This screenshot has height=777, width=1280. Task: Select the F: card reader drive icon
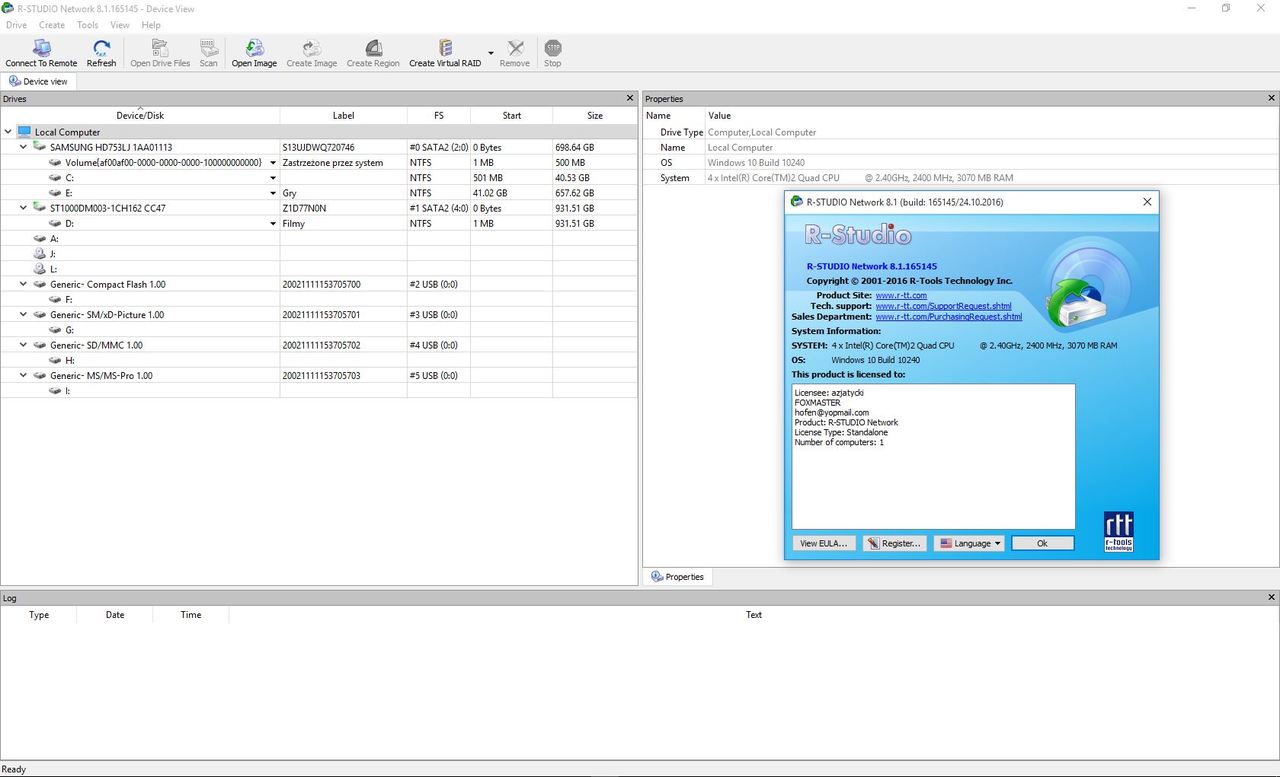pyautogui.click(x=55, y=299)
